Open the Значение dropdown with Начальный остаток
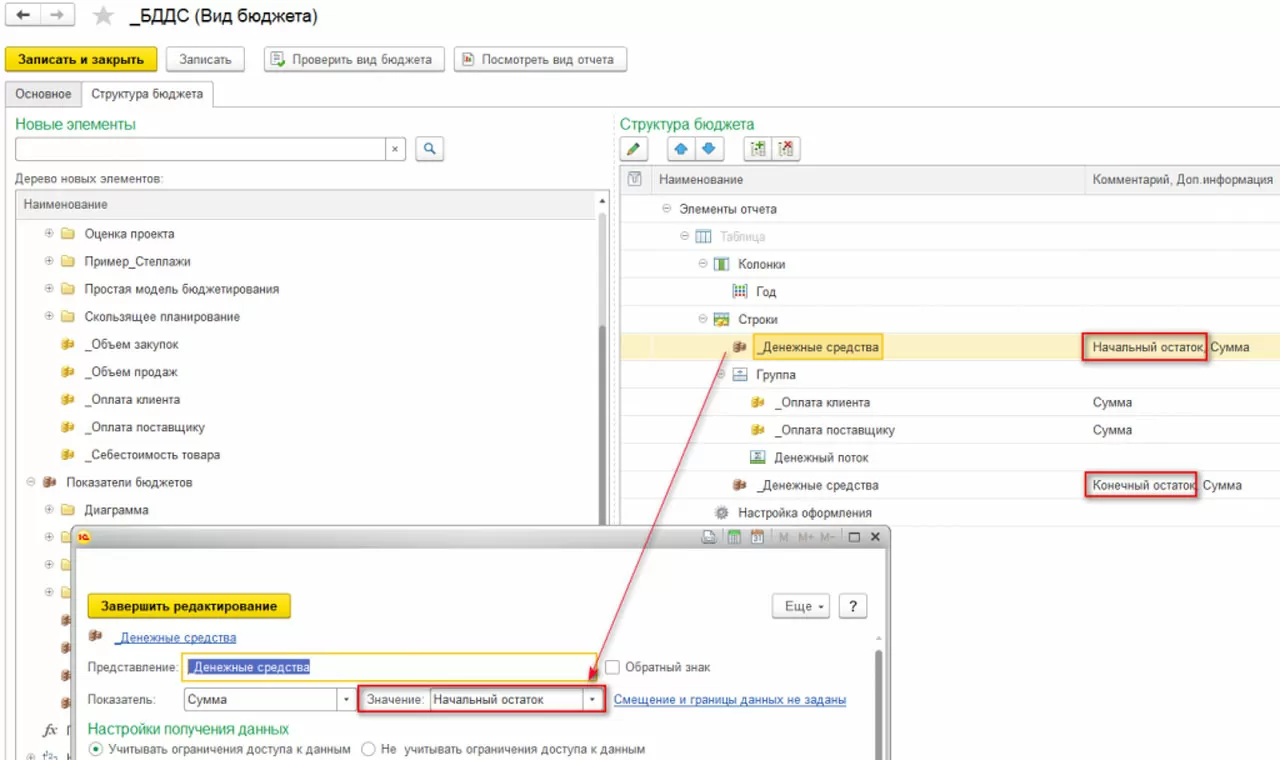 (x=594, y=699)
